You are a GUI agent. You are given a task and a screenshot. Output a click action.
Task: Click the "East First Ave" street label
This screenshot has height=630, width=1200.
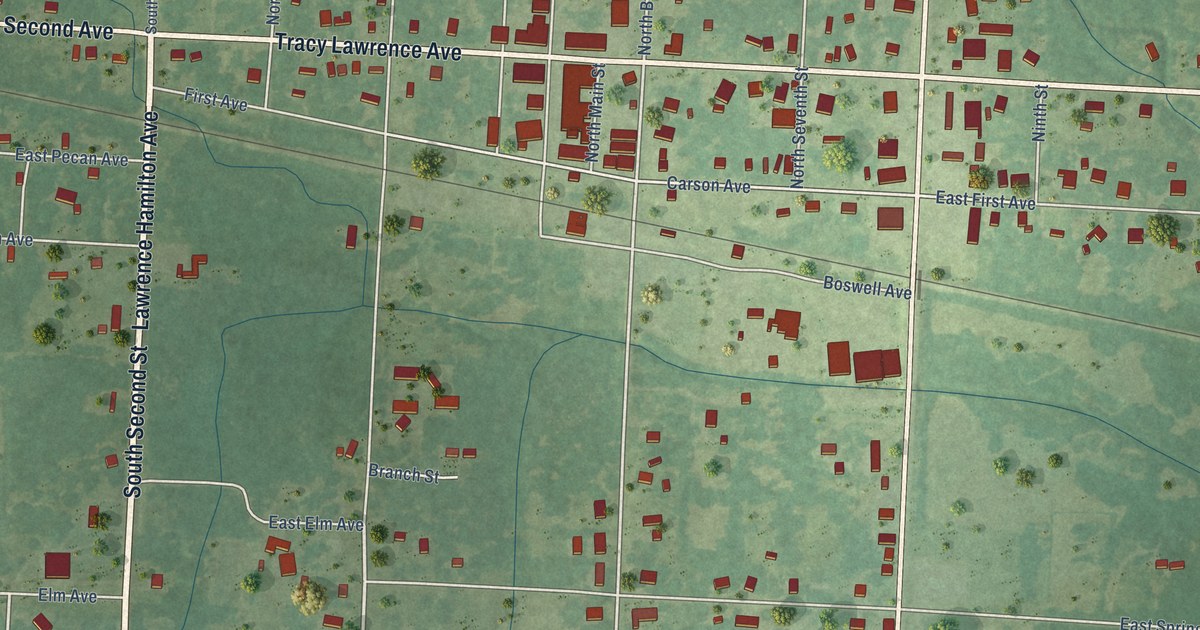[x=985, y=201]
